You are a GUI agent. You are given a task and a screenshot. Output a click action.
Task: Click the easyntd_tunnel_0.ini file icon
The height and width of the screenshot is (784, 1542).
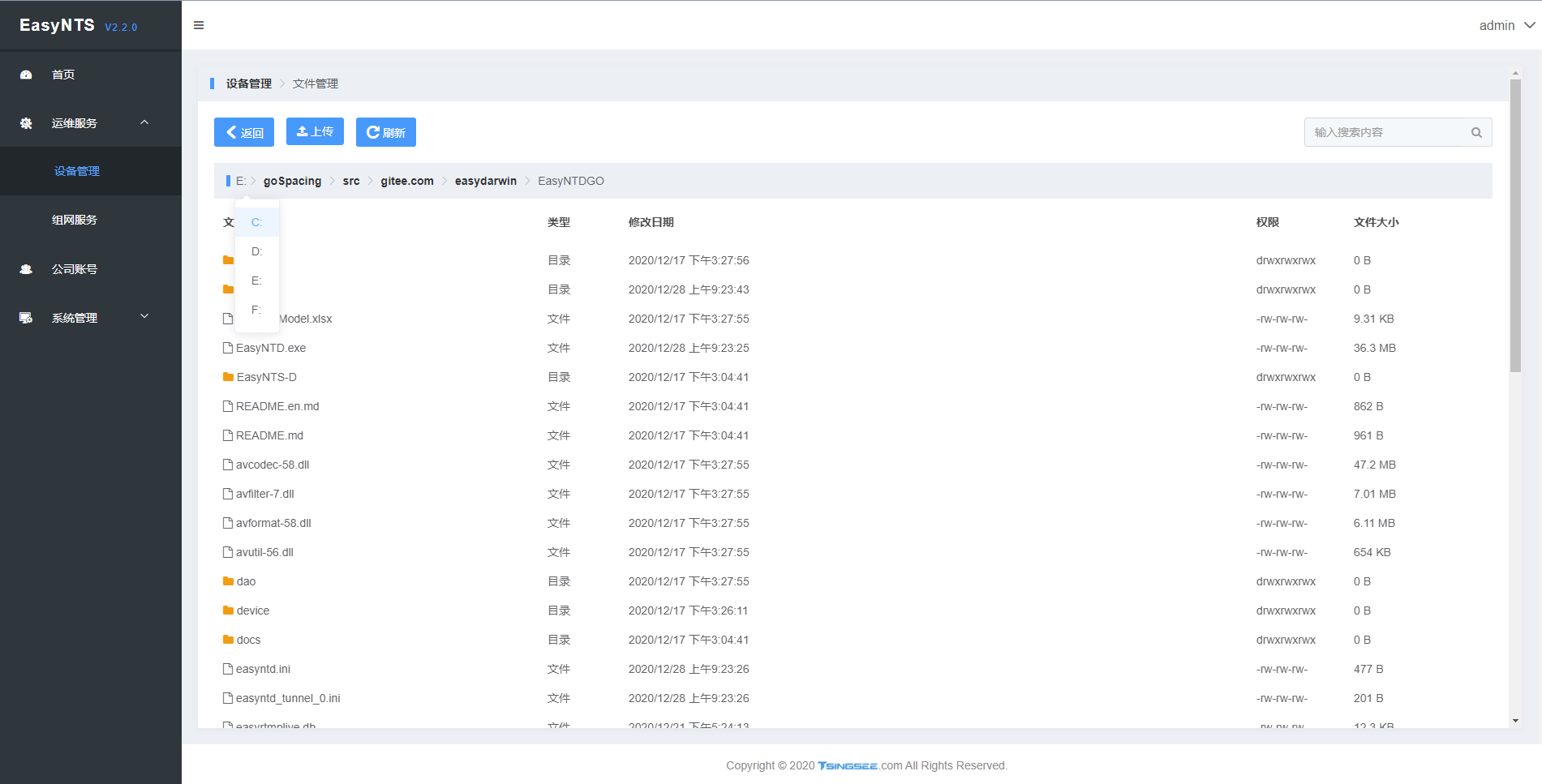pyautogui.click(x=228, y=698)
